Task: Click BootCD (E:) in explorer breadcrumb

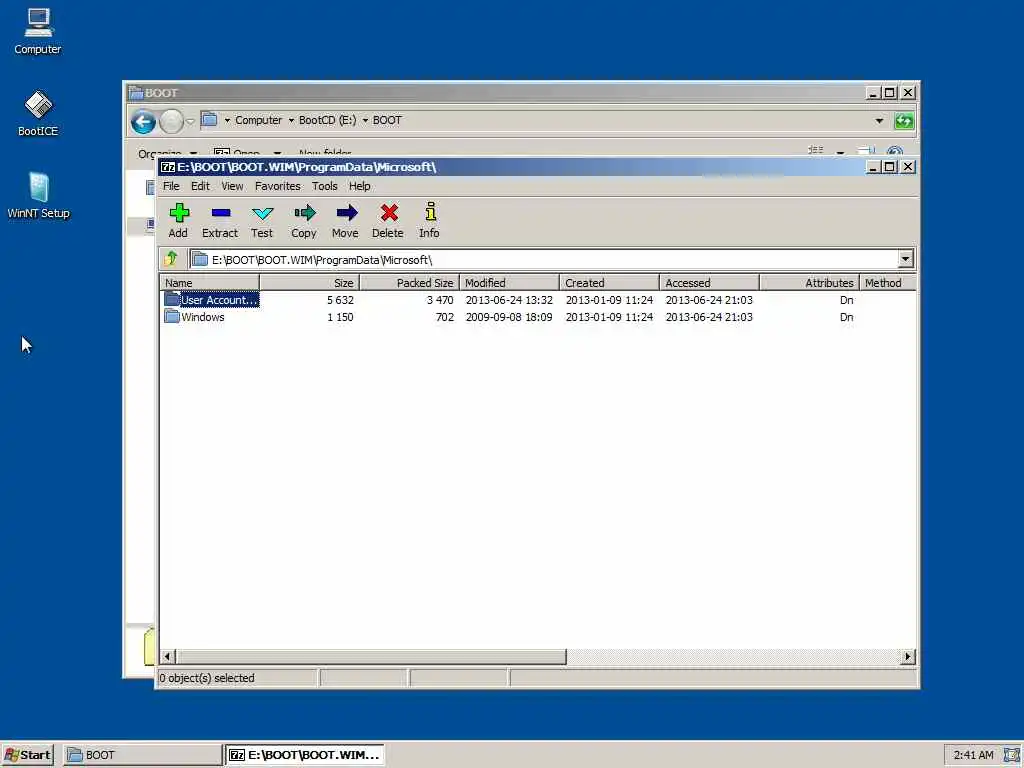Action: tap(327, 120)
